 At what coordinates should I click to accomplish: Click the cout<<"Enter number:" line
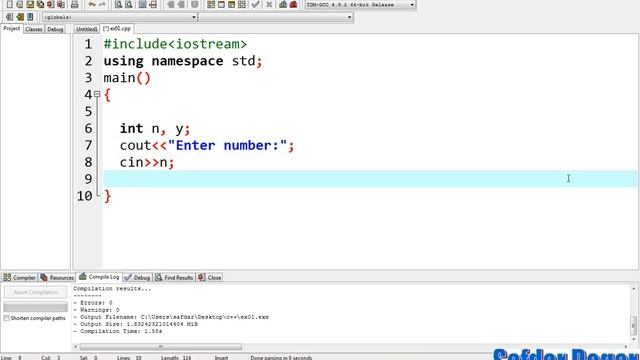[207, 145]
